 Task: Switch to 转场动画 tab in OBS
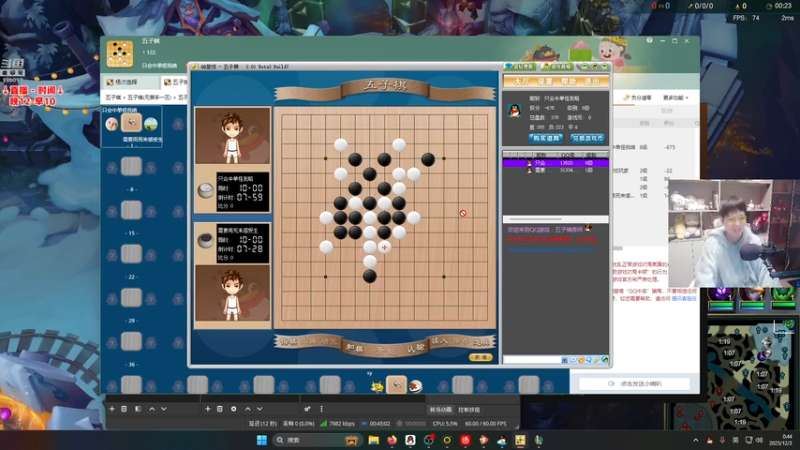click(x=440, y=410)
